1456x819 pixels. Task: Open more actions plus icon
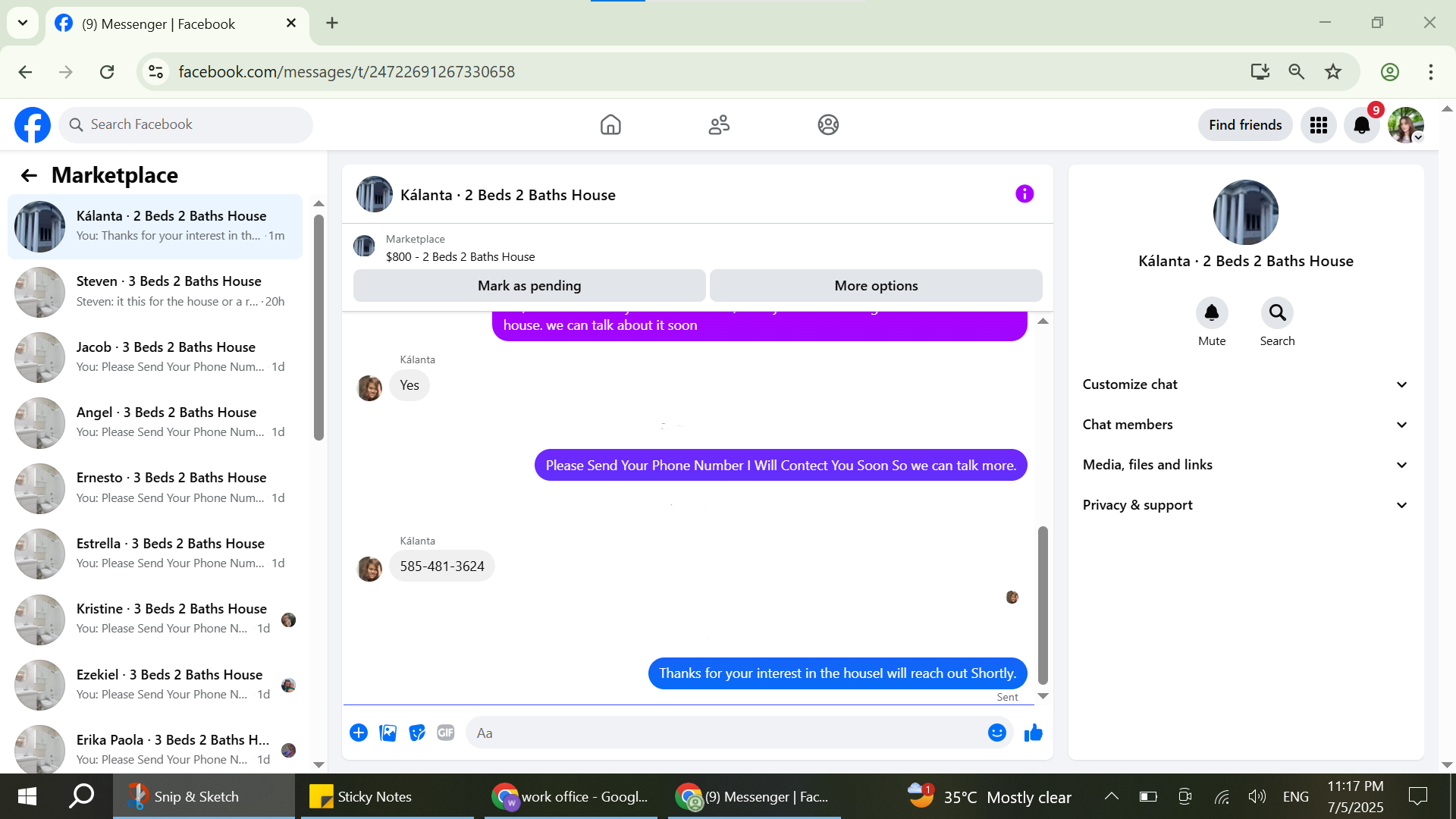pos(359,733)
